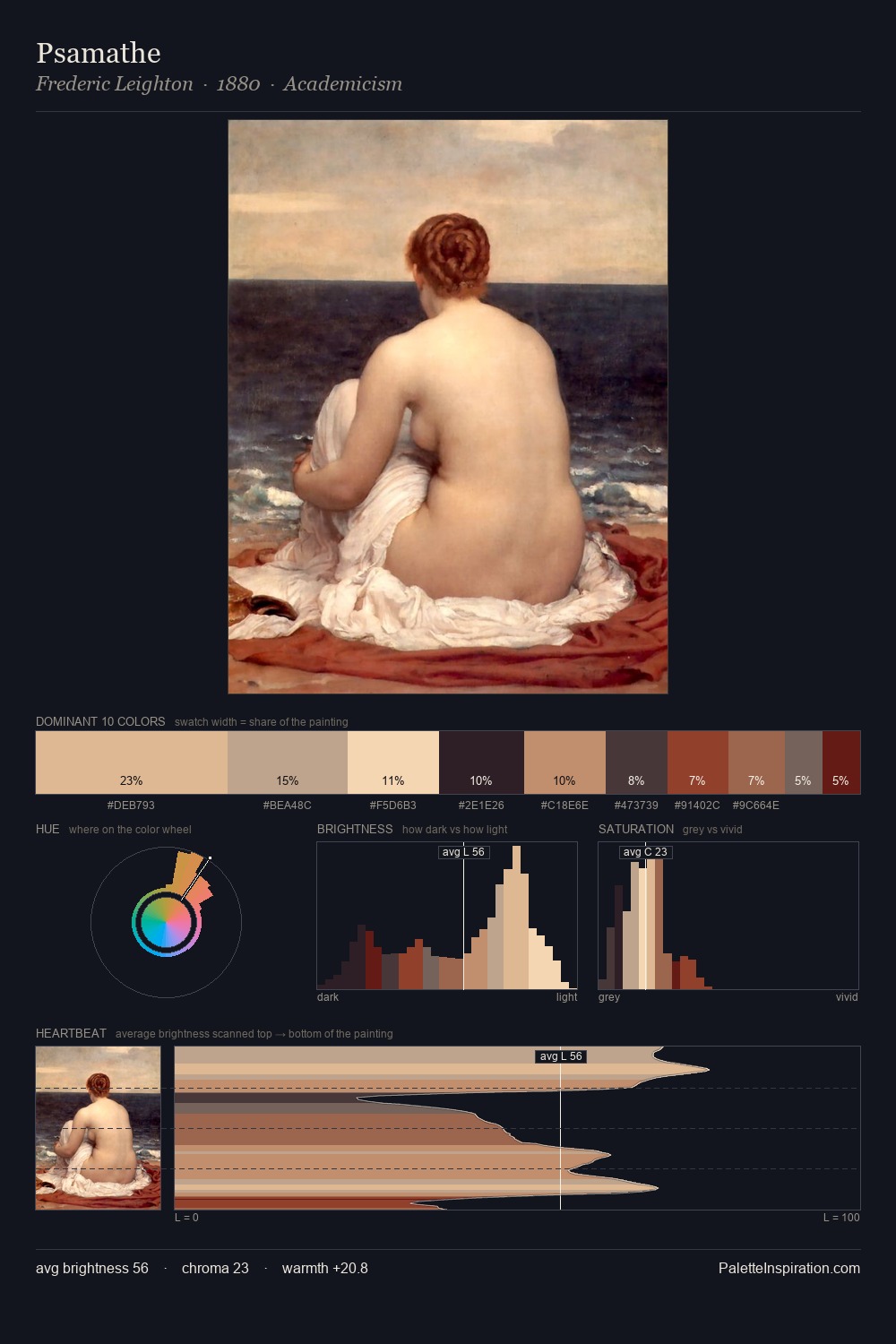Click the small painting thumbnail beside Heartbeat chart

coord(99,1128)
